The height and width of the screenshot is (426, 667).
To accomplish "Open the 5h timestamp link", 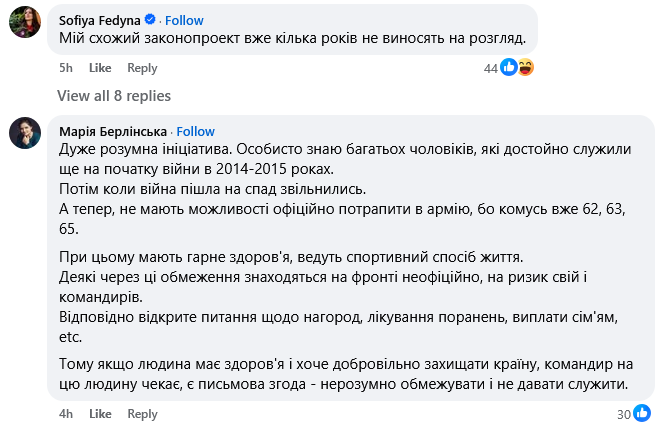I will (66, 68).
